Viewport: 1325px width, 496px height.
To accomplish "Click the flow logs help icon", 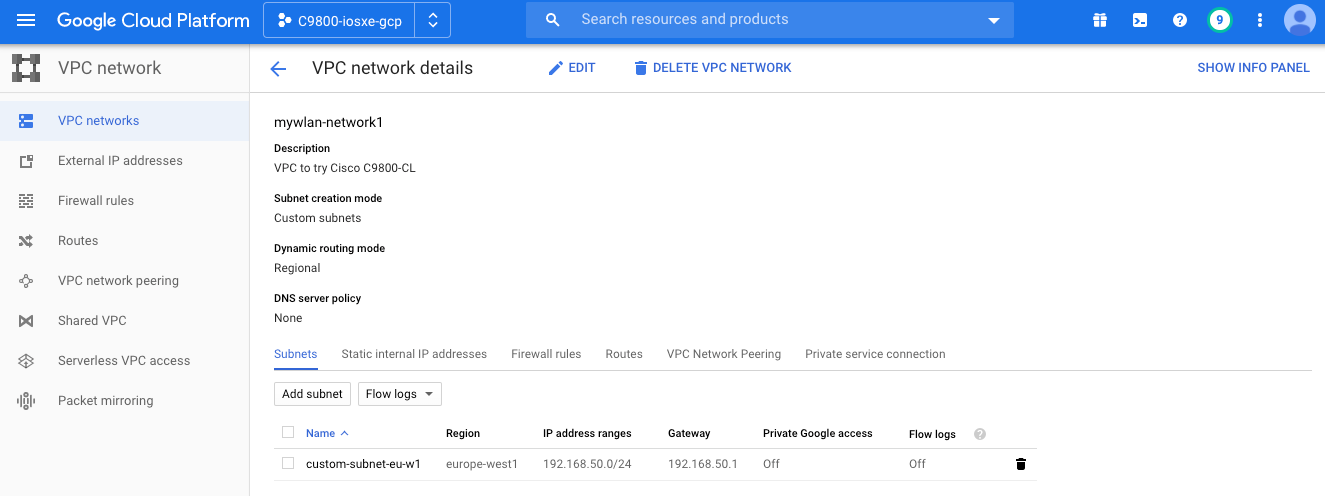I will (x=979, y=434).
